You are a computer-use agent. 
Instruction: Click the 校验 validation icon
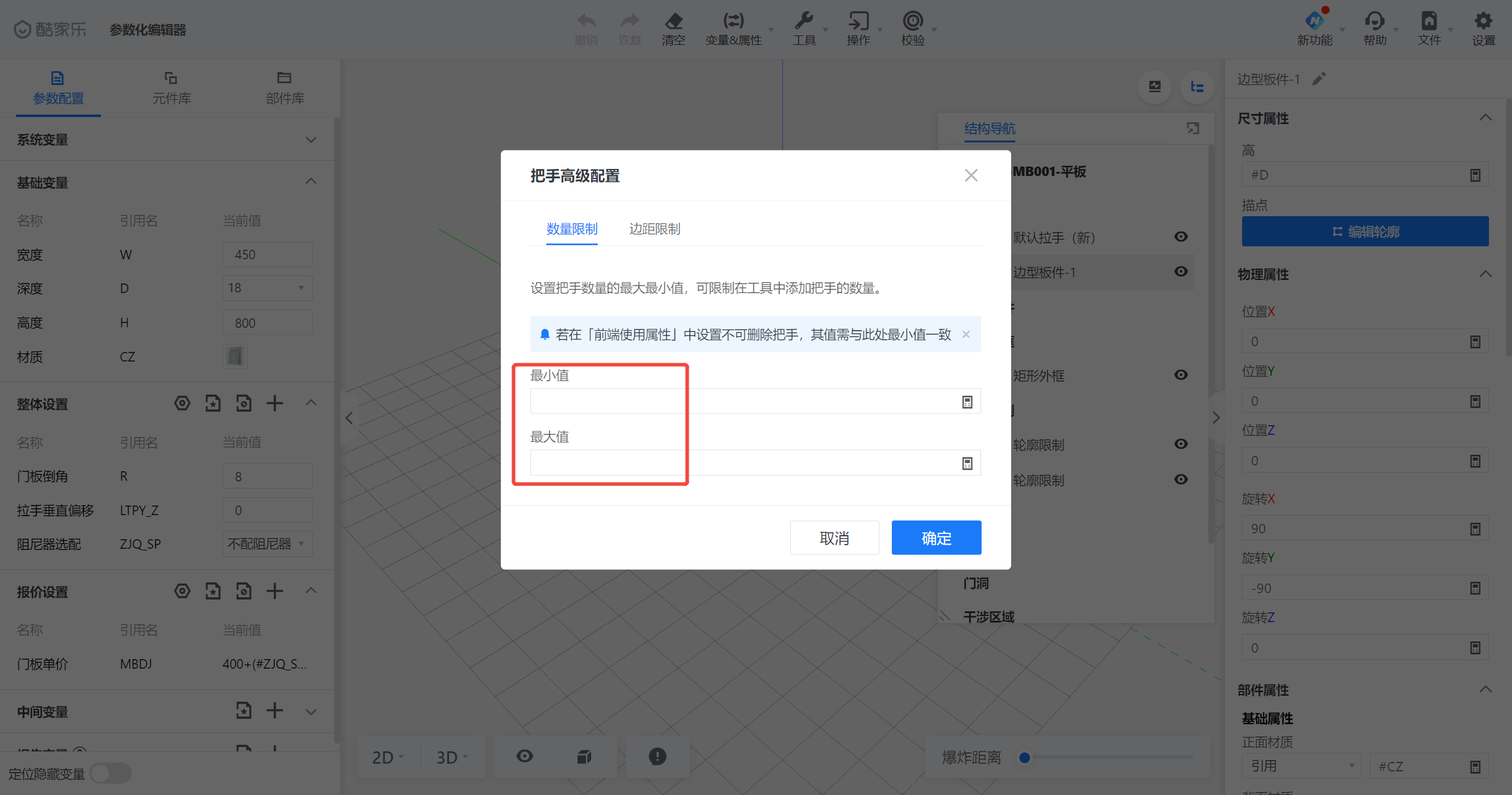pos(913,22)
